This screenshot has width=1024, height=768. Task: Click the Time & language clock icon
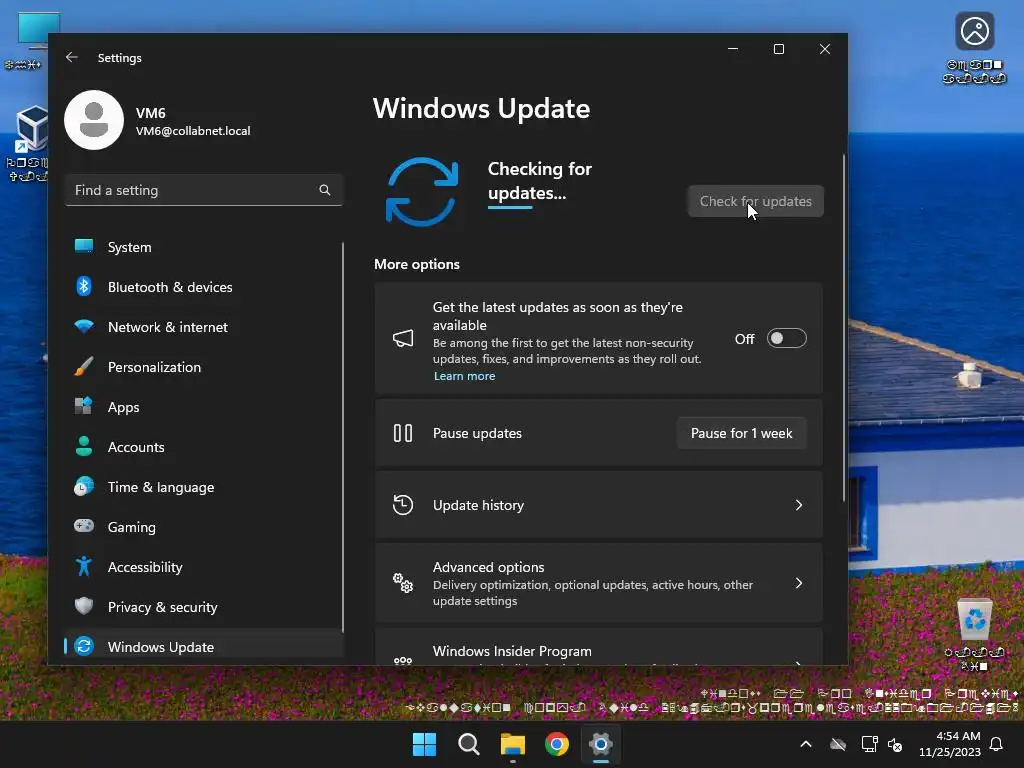pos(84,487)
